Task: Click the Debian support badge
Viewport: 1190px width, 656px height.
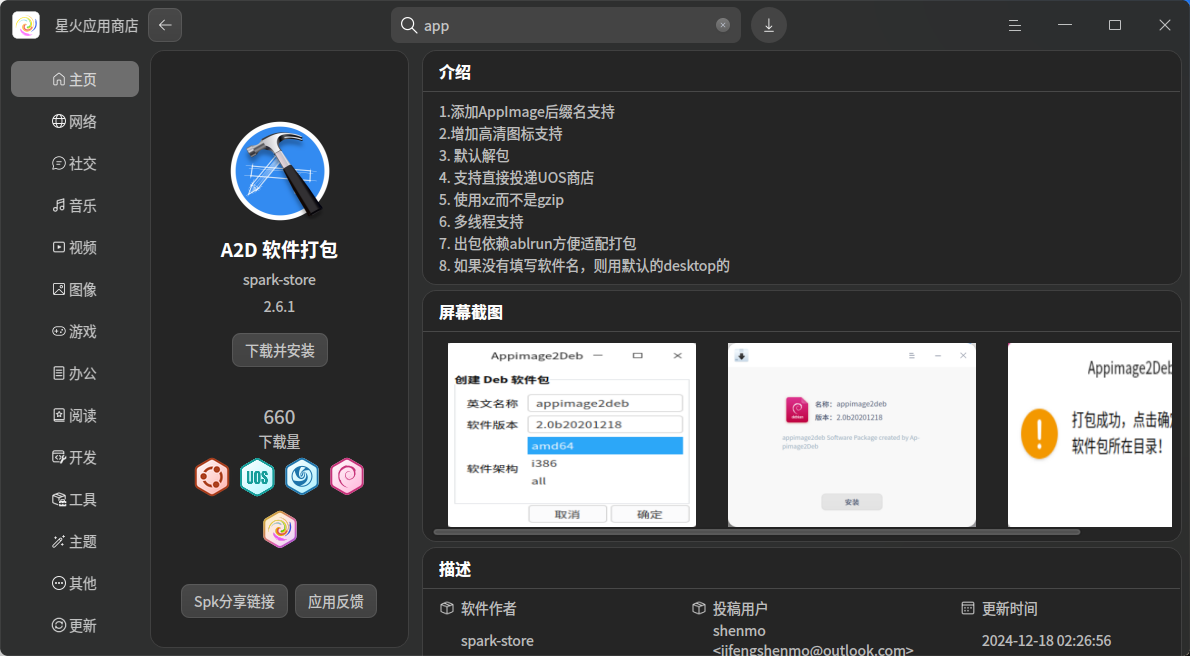Action: tap(347, 477)
